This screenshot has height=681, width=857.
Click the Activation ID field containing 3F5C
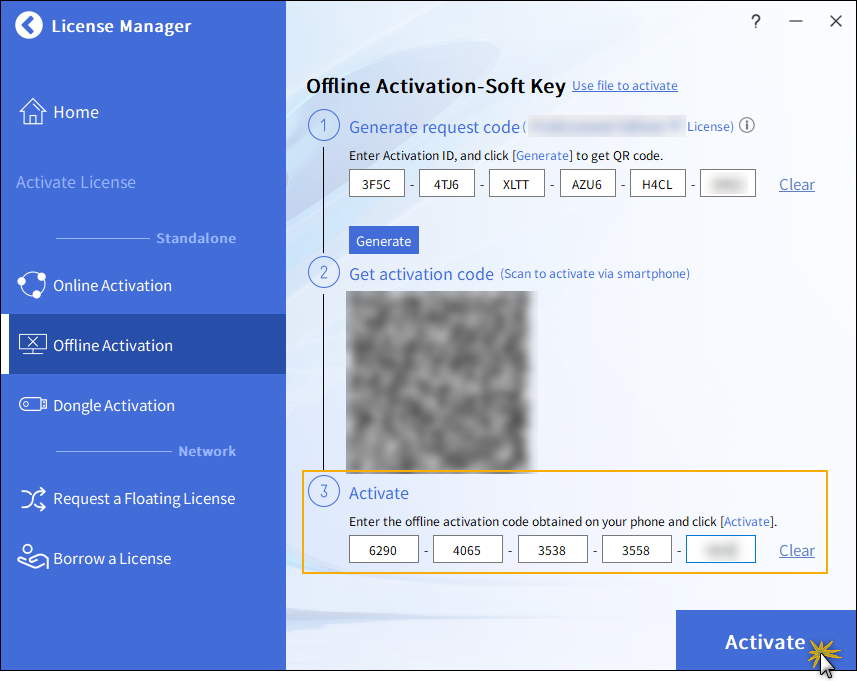[374, 184]
